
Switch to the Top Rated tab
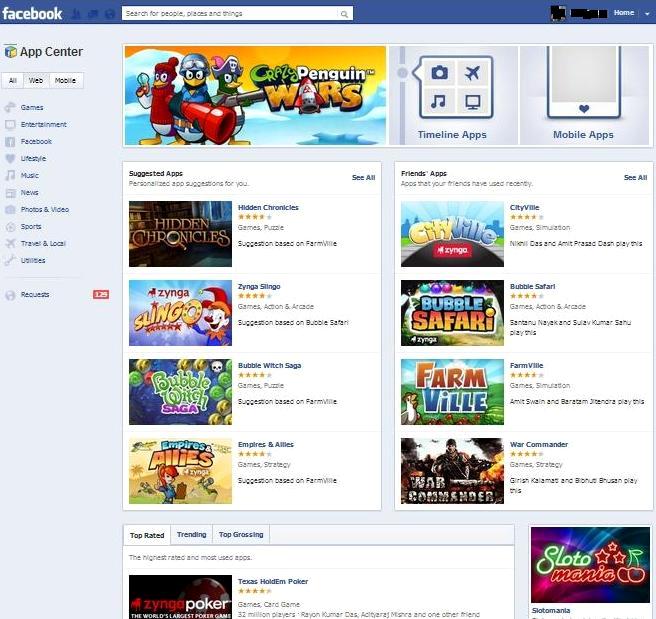coord(147,535)
